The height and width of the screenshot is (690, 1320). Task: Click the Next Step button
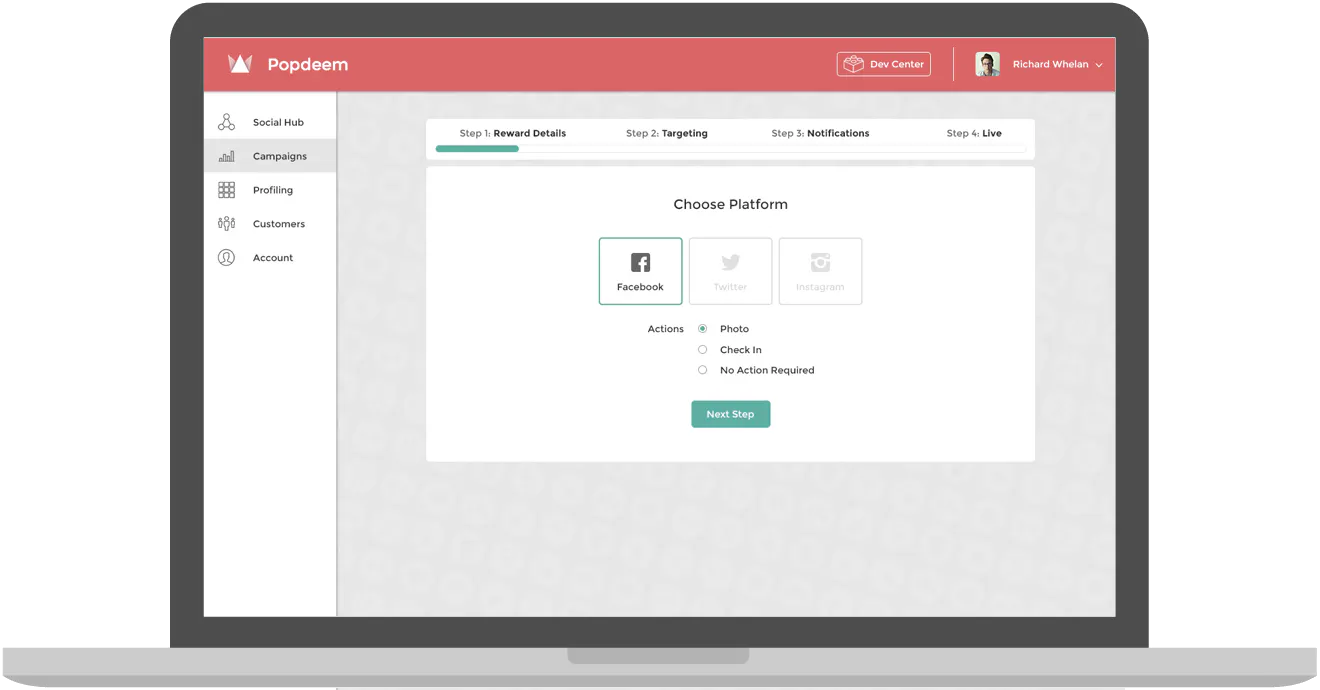(731, 414)
